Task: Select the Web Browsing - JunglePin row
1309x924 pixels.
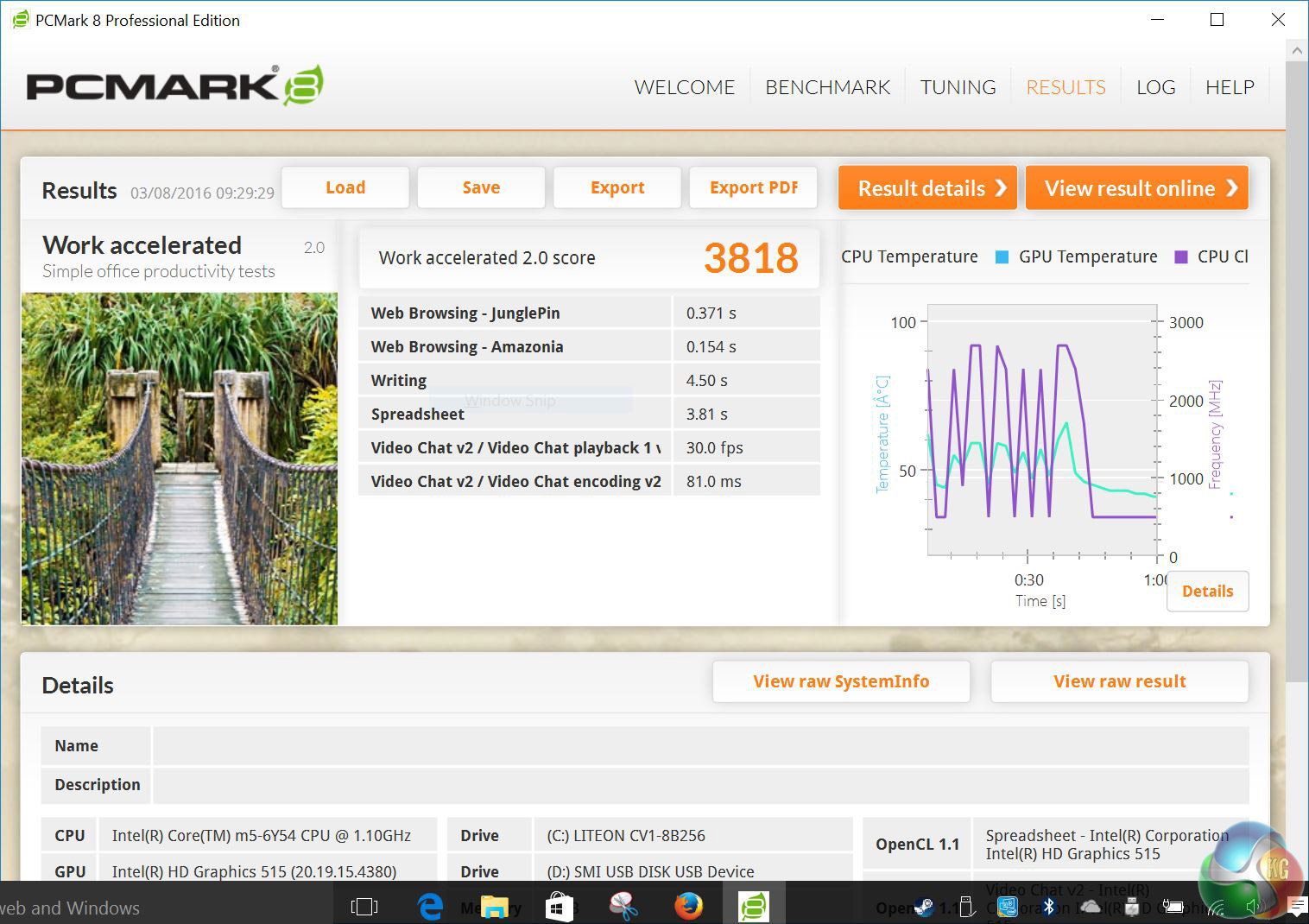Action: (589, 313)
